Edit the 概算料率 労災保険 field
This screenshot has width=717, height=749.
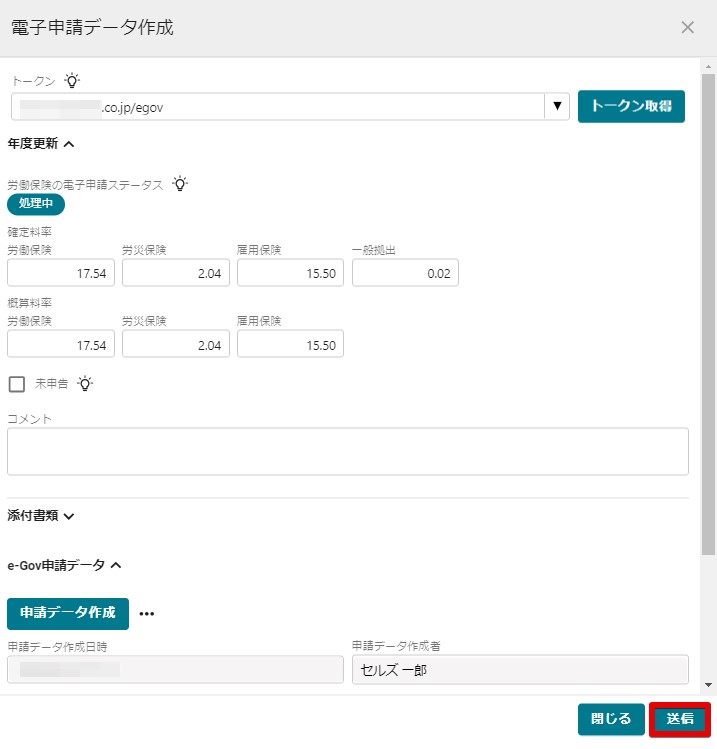pos(176,344)
